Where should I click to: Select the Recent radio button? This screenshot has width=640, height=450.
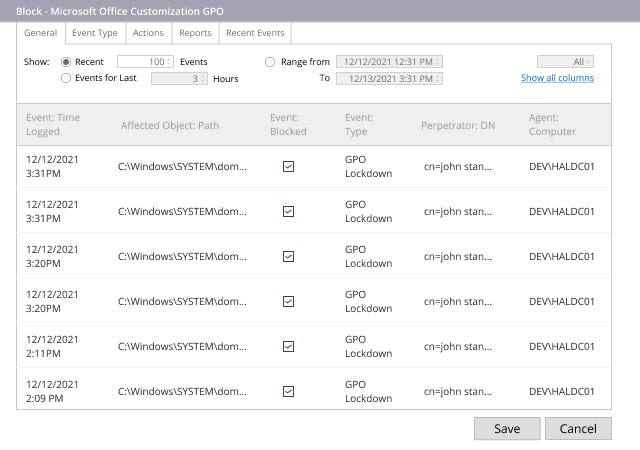pyautogui.click(x=67, y=62)
